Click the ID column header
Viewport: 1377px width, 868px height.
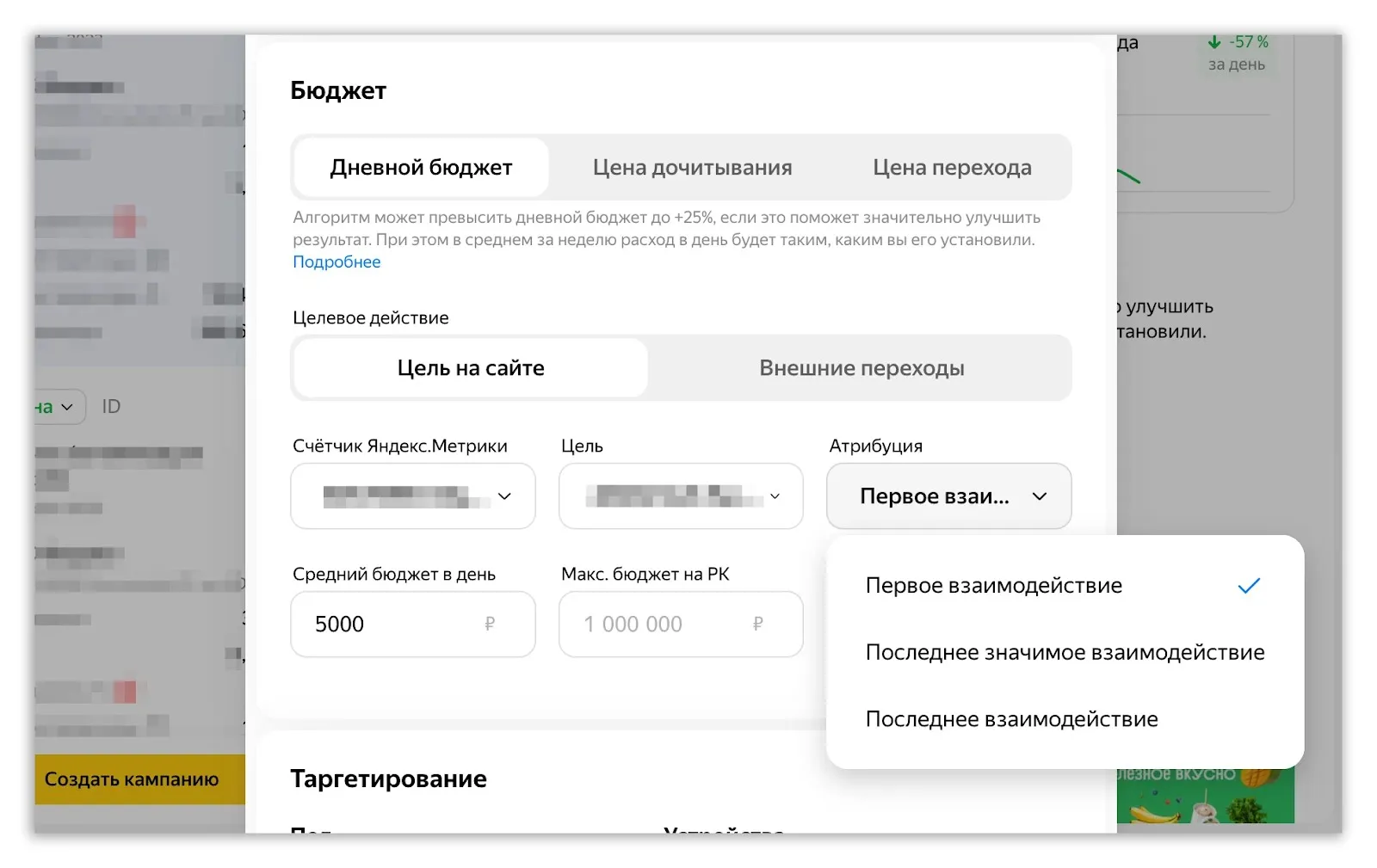coord(111,406)
